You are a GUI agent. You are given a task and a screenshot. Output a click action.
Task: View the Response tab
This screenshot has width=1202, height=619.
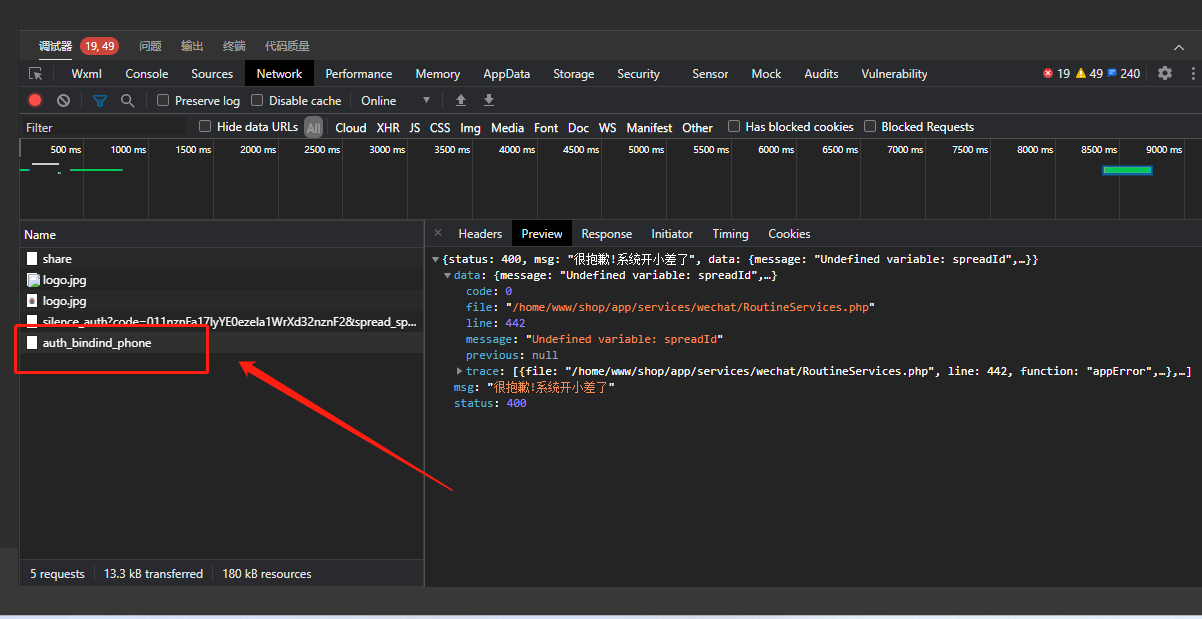[607, 233]
